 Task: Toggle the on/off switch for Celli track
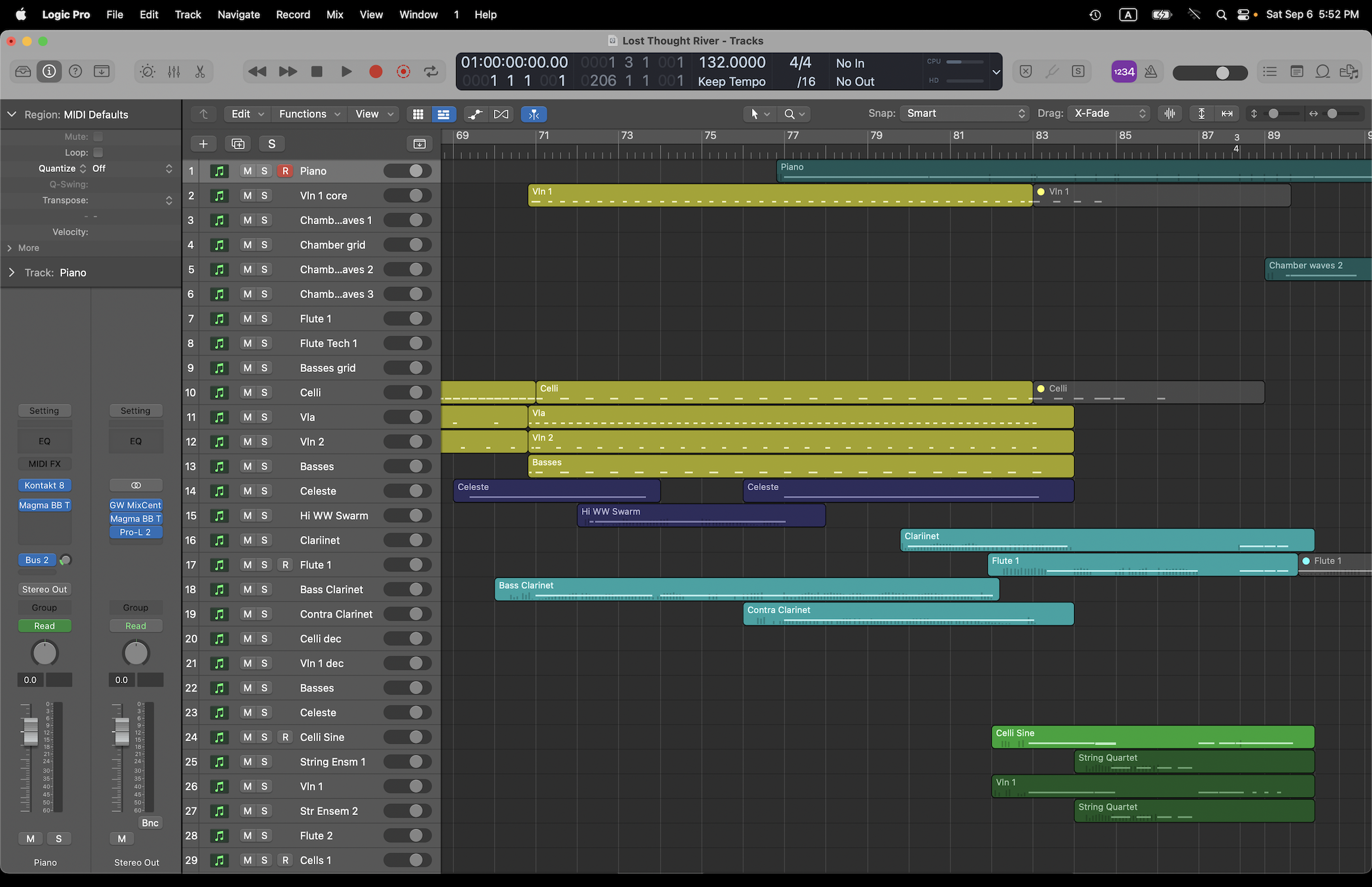(408, 392)
